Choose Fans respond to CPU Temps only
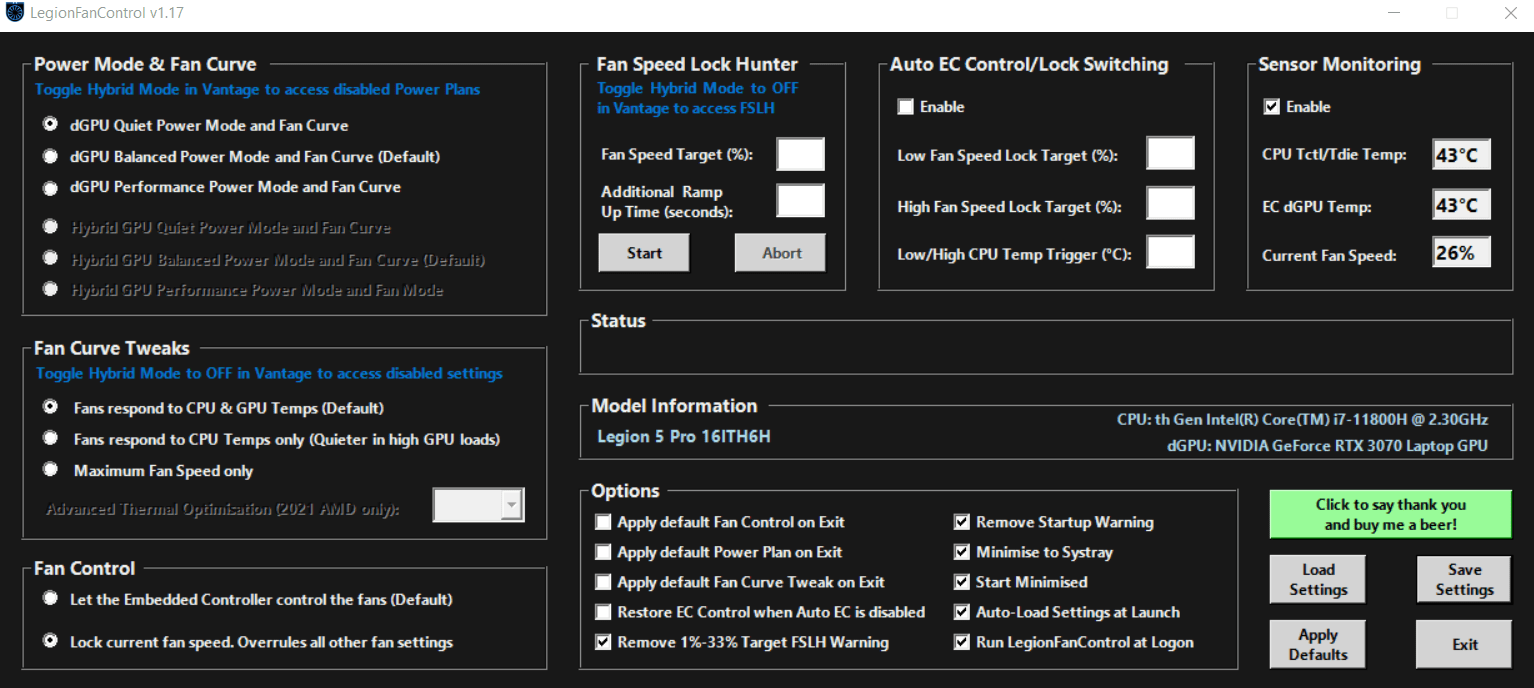Screen dimensions: 1534x688 (50, 438)
